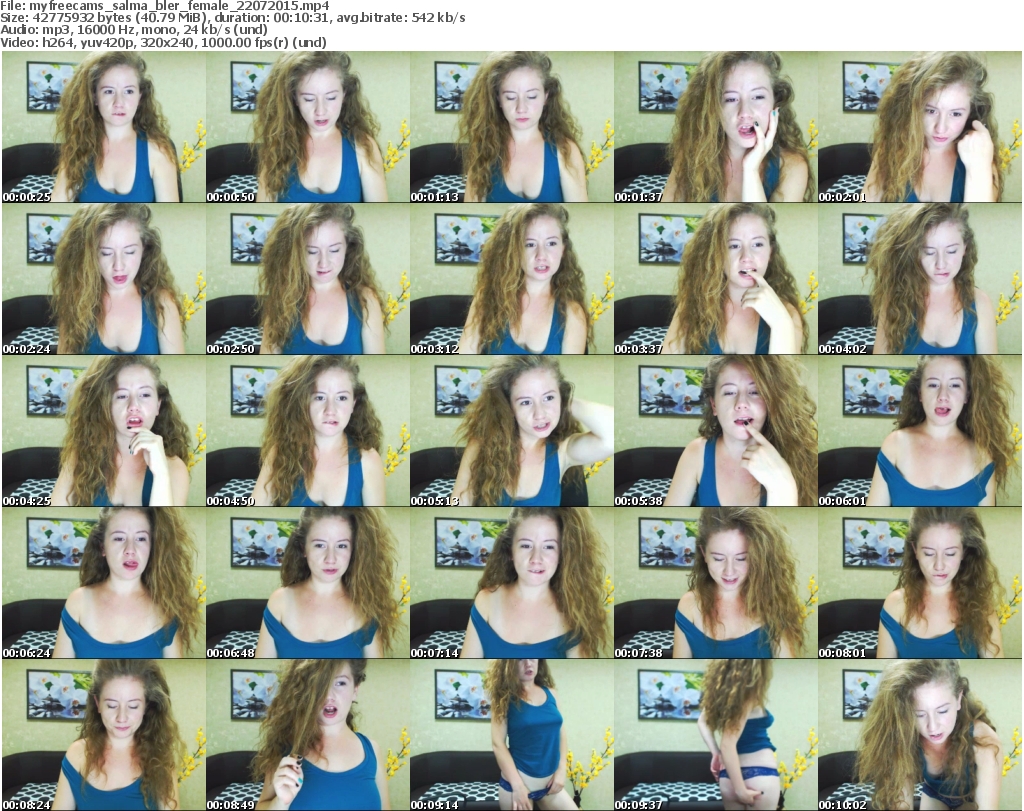Select the frame stamped 00:09:14
1024x811 pixels.
(x=511, y=735)
